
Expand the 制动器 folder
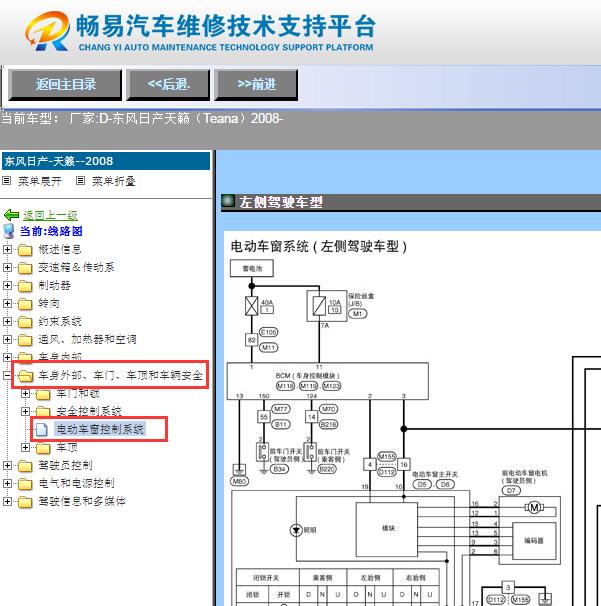[x=7, y=285]
